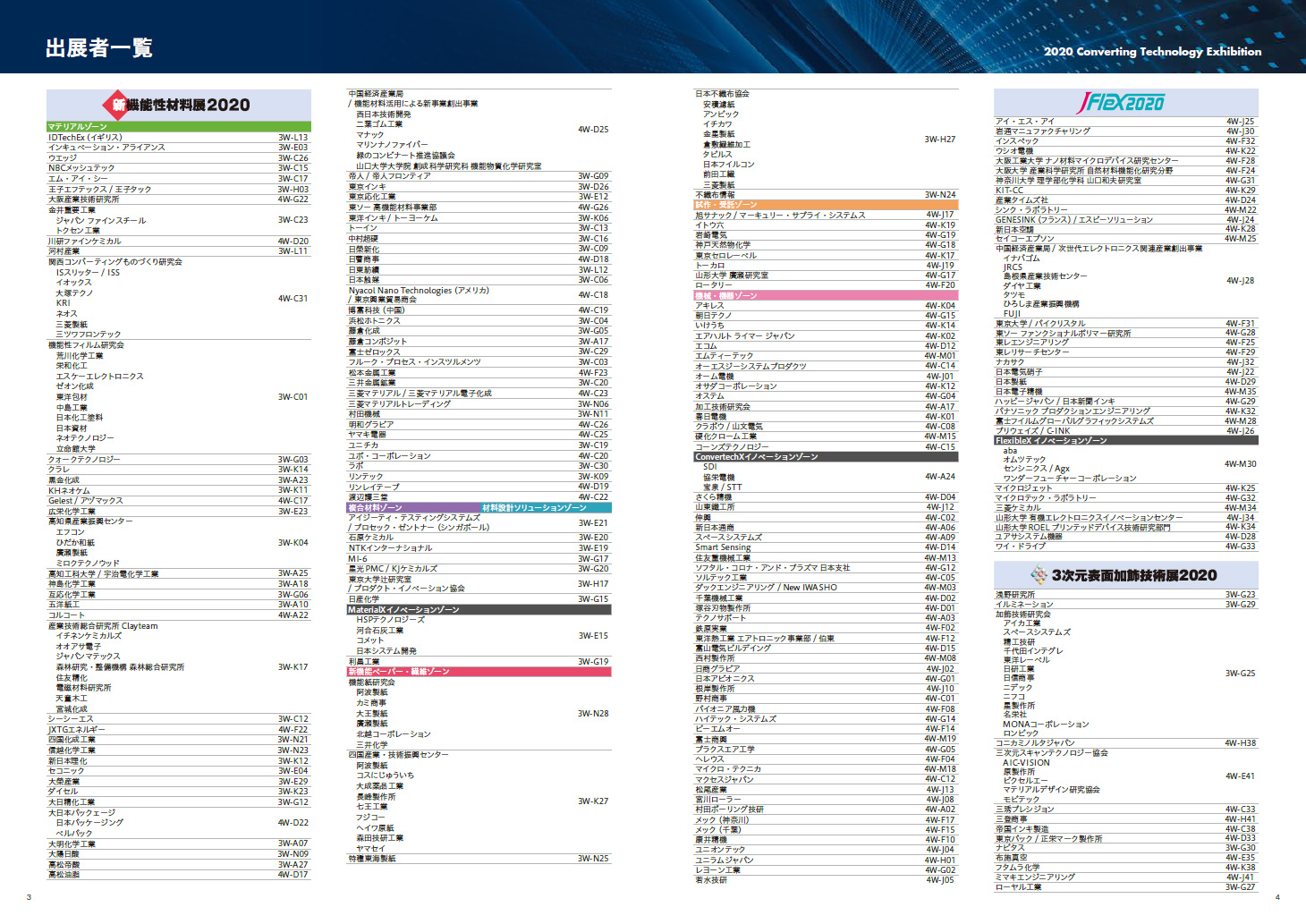This screenshot has height=924, width=1306.
Task: Select 'HSPテクノロジーズ' entry
Action: [x=391, y=620]
